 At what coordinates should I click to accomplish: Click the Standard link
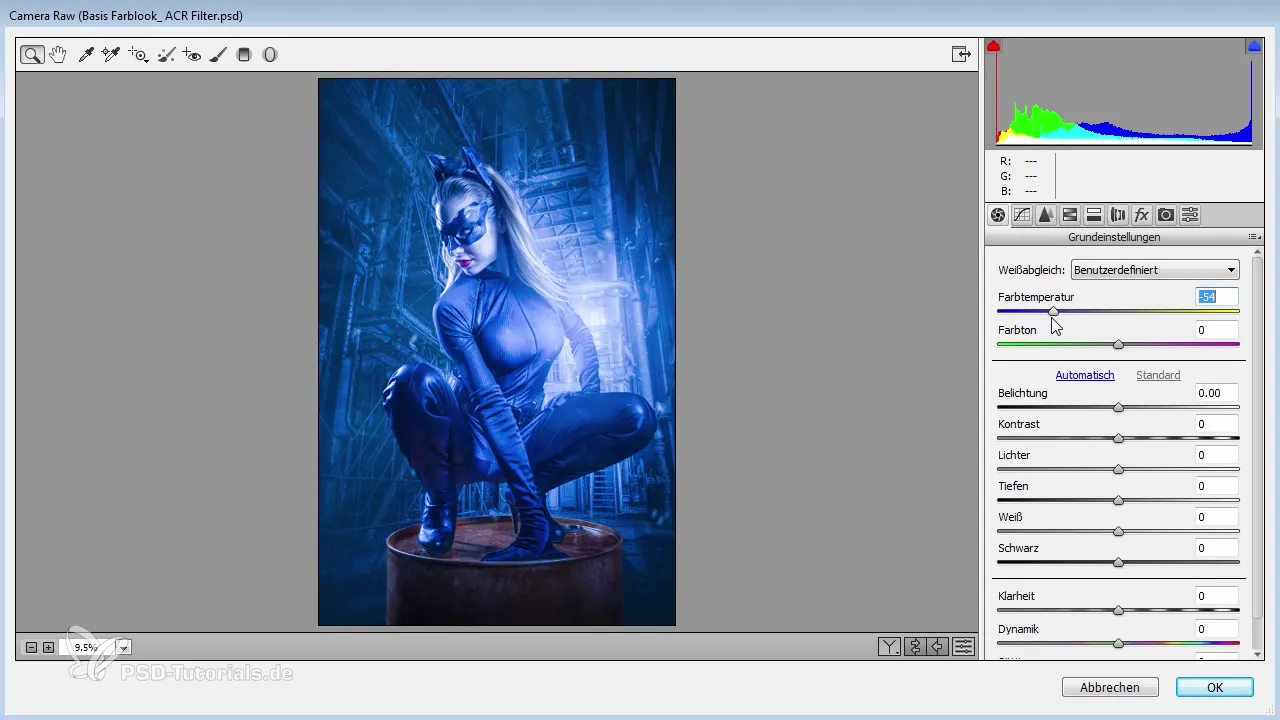[x=1158, y=375]
